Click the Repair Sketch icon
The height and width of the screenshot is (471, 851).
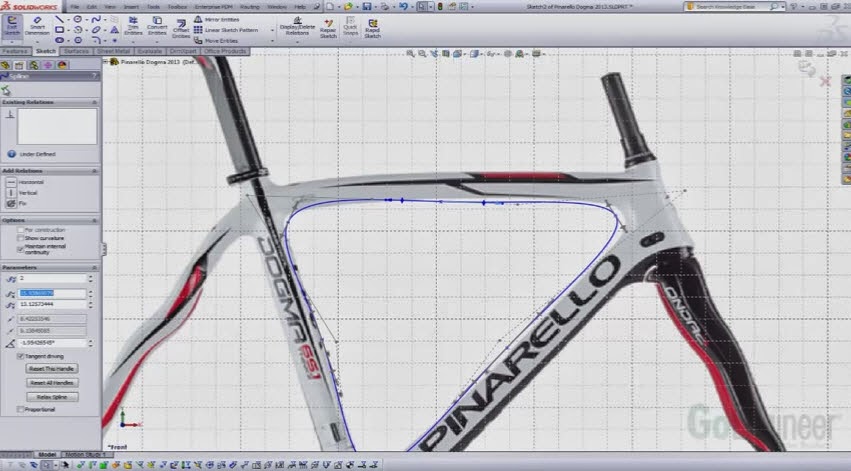tap(328, 28)
